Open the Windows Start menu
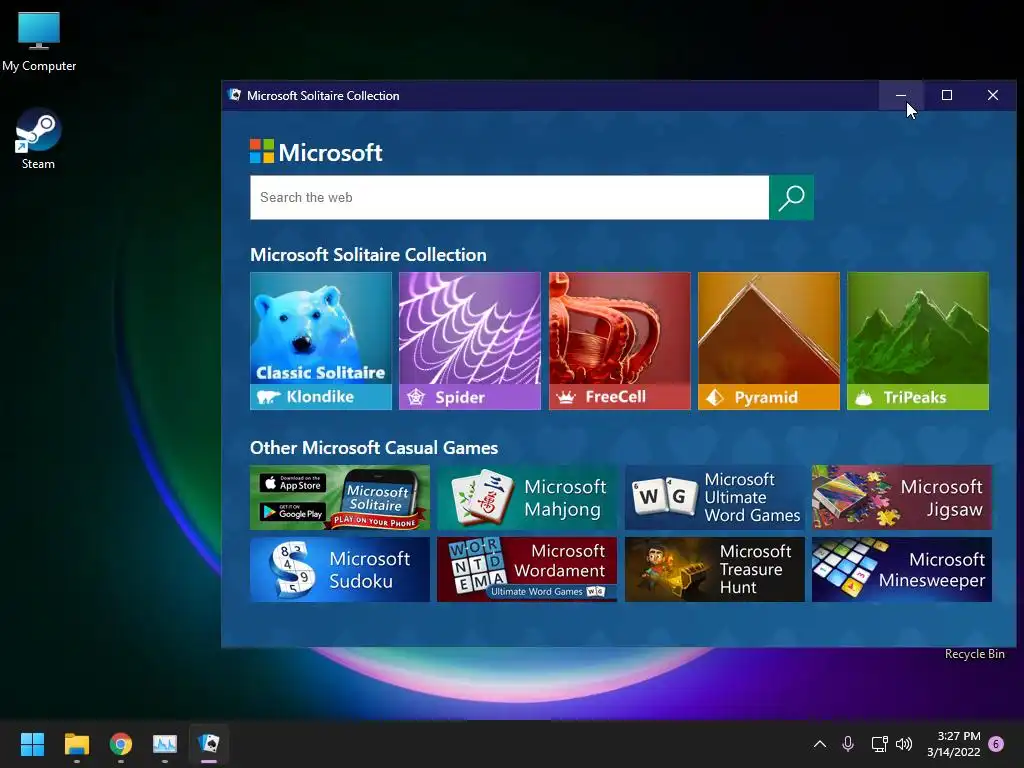This screenshot has height=768, width=1024. pyautogui.click(x=32, y=744)
